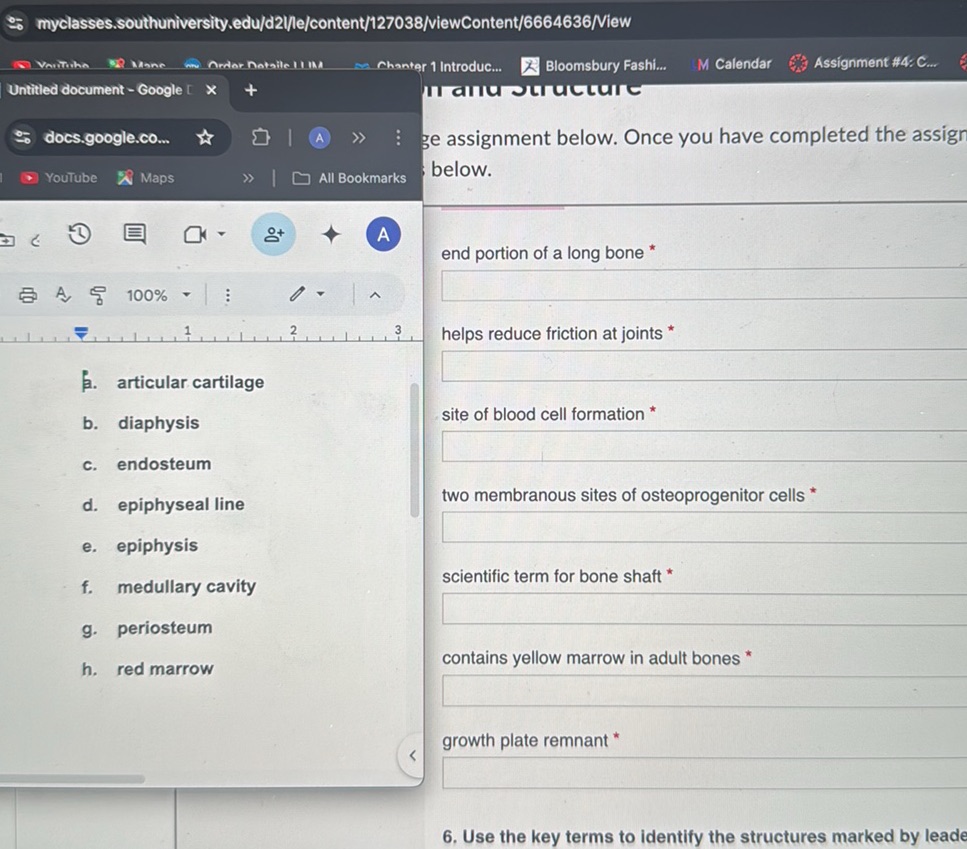The image size is (967, 849).
Task: Open a new browser tab
Action: click(x=251, y=90)
